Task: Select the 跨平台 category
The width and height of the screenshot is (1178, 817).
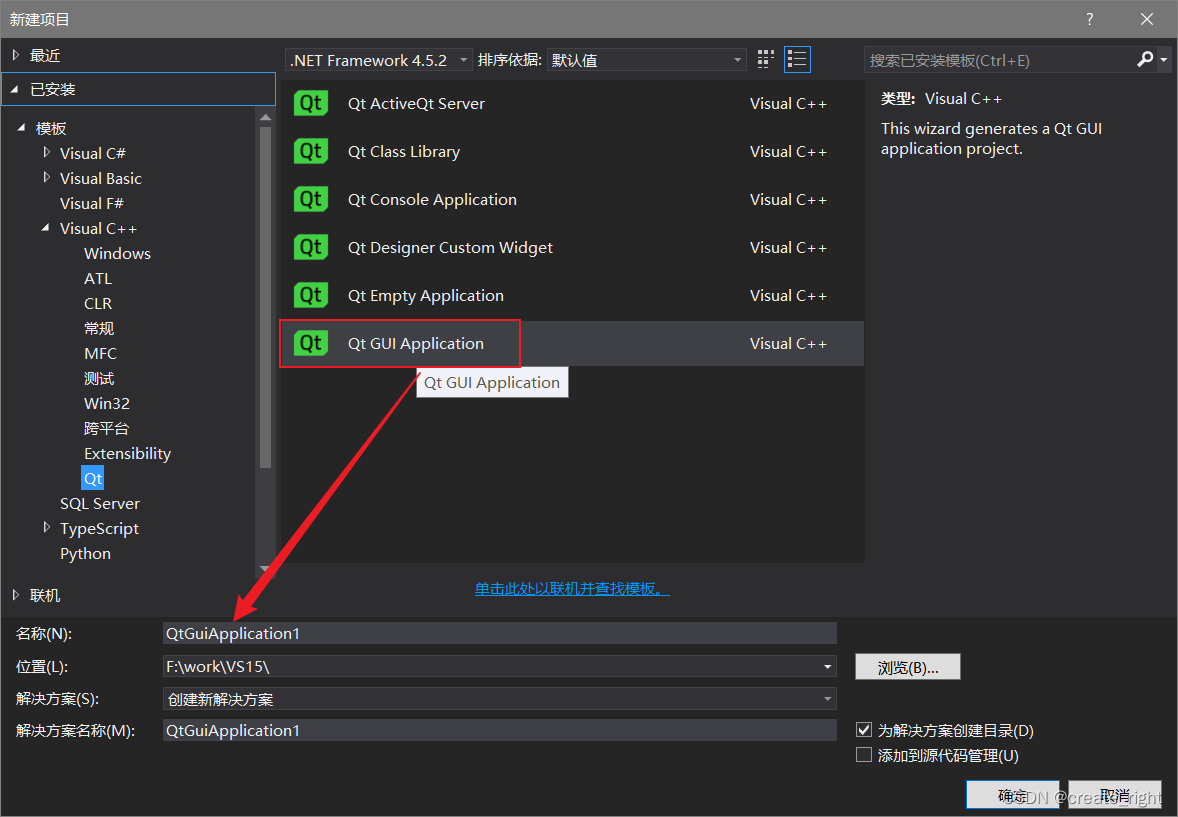Action: pyautogui.click(x=107, y=428)
